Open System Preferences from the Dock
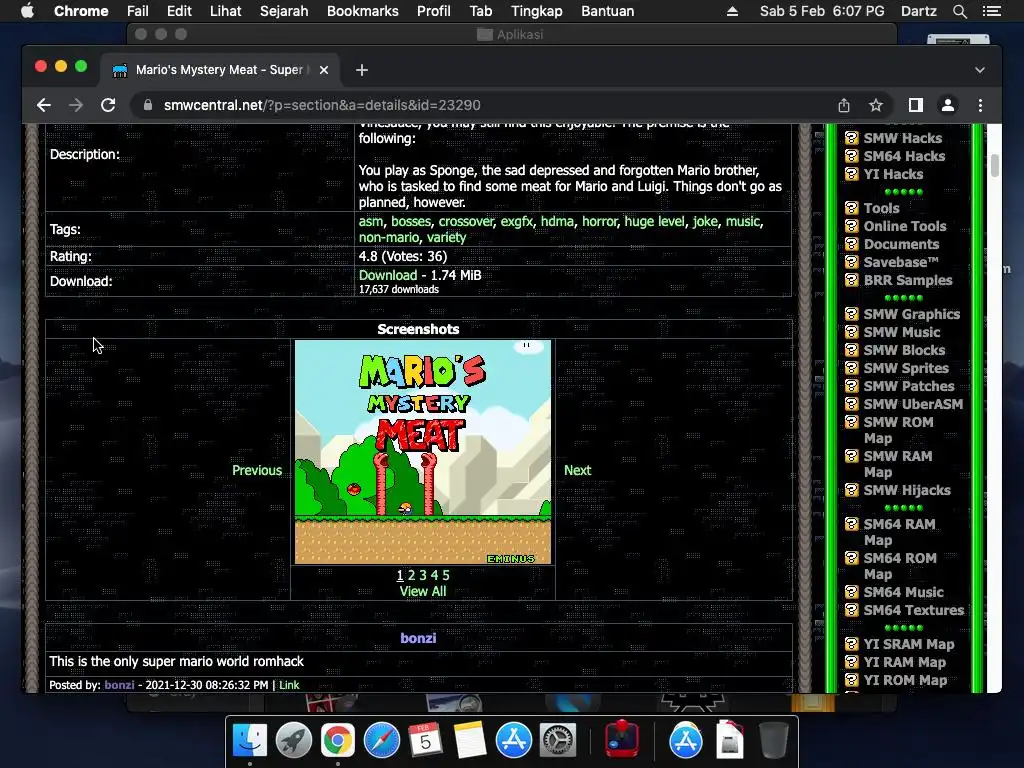The width and height of the screenshot is (1024, 768). tap(557, 741)
